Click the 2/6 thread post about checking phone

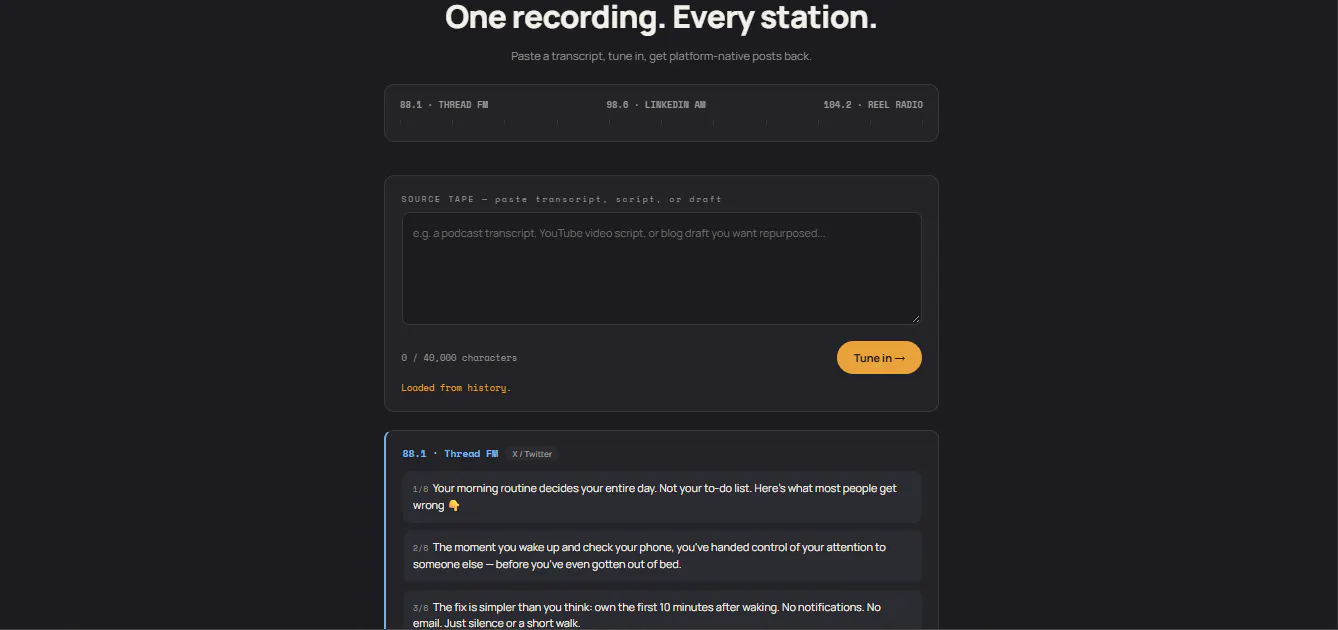(662, 556)
